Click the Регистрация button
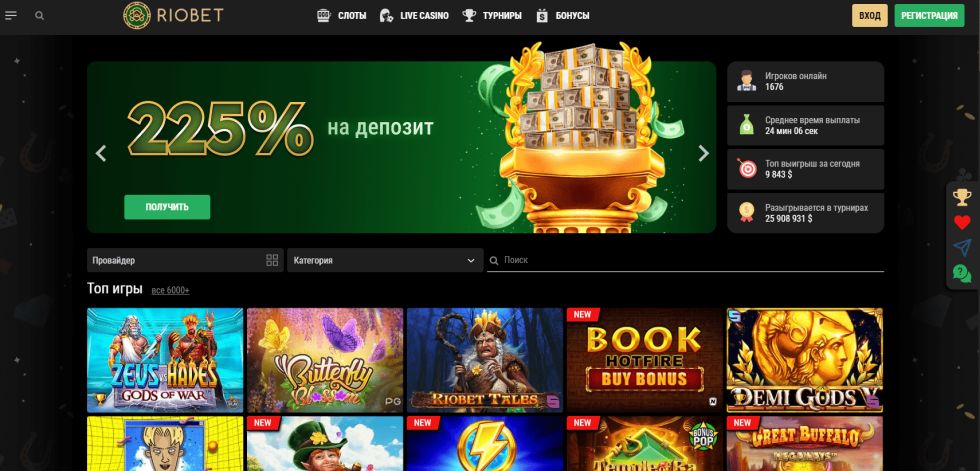The image size is (980, 471). pos(929,16)
